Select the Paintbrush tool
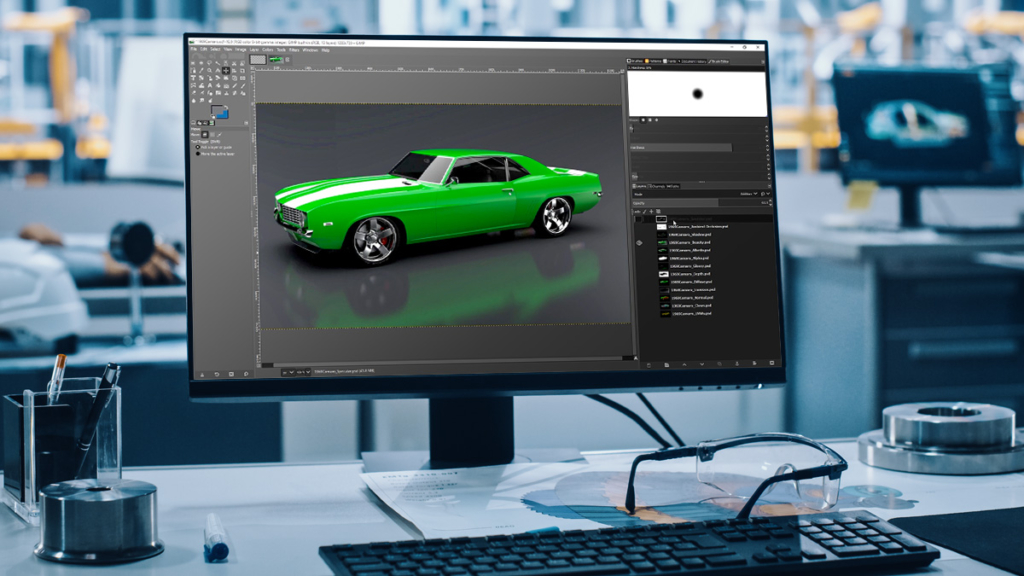This screenshot has height=576, width=1024. point(242,85)
